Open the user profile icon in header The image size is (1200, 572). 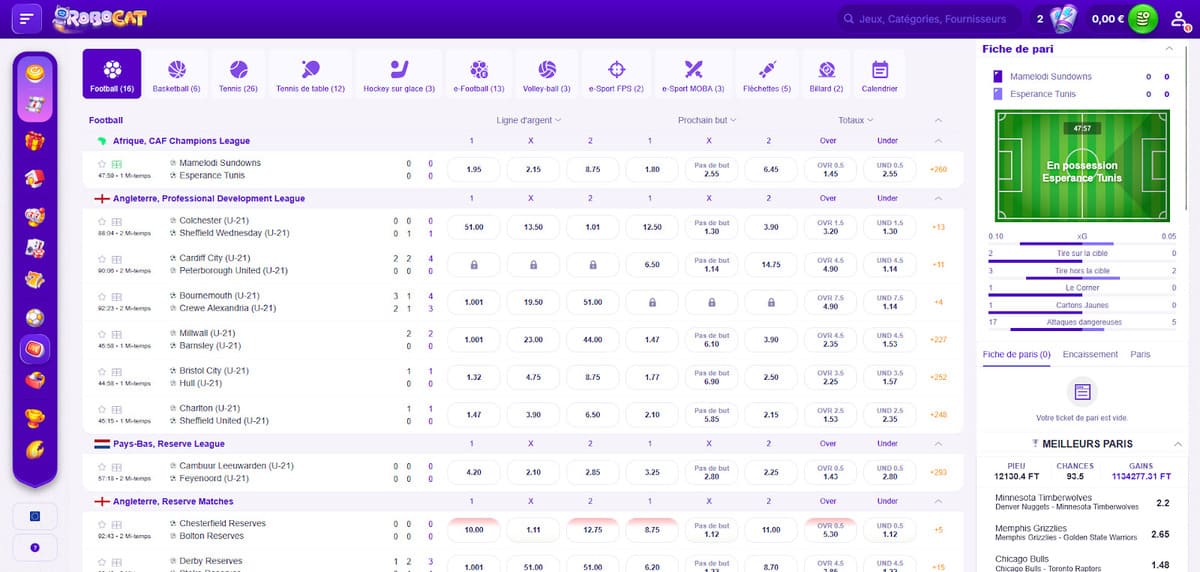[1180, 19]
